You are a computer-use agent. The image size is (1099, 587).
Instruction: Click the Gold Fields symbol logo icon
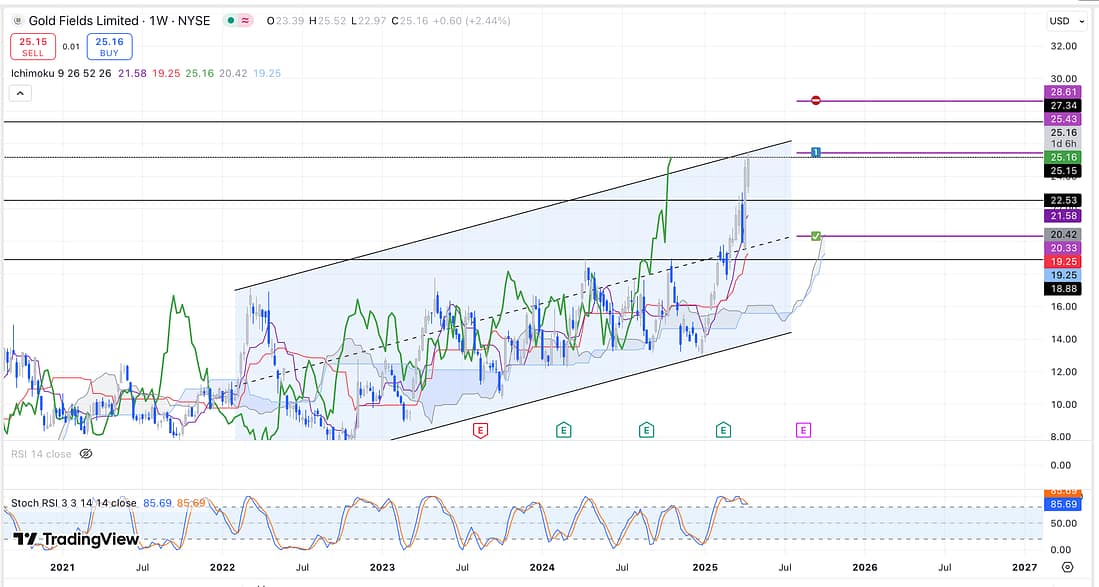pos(16,21)
